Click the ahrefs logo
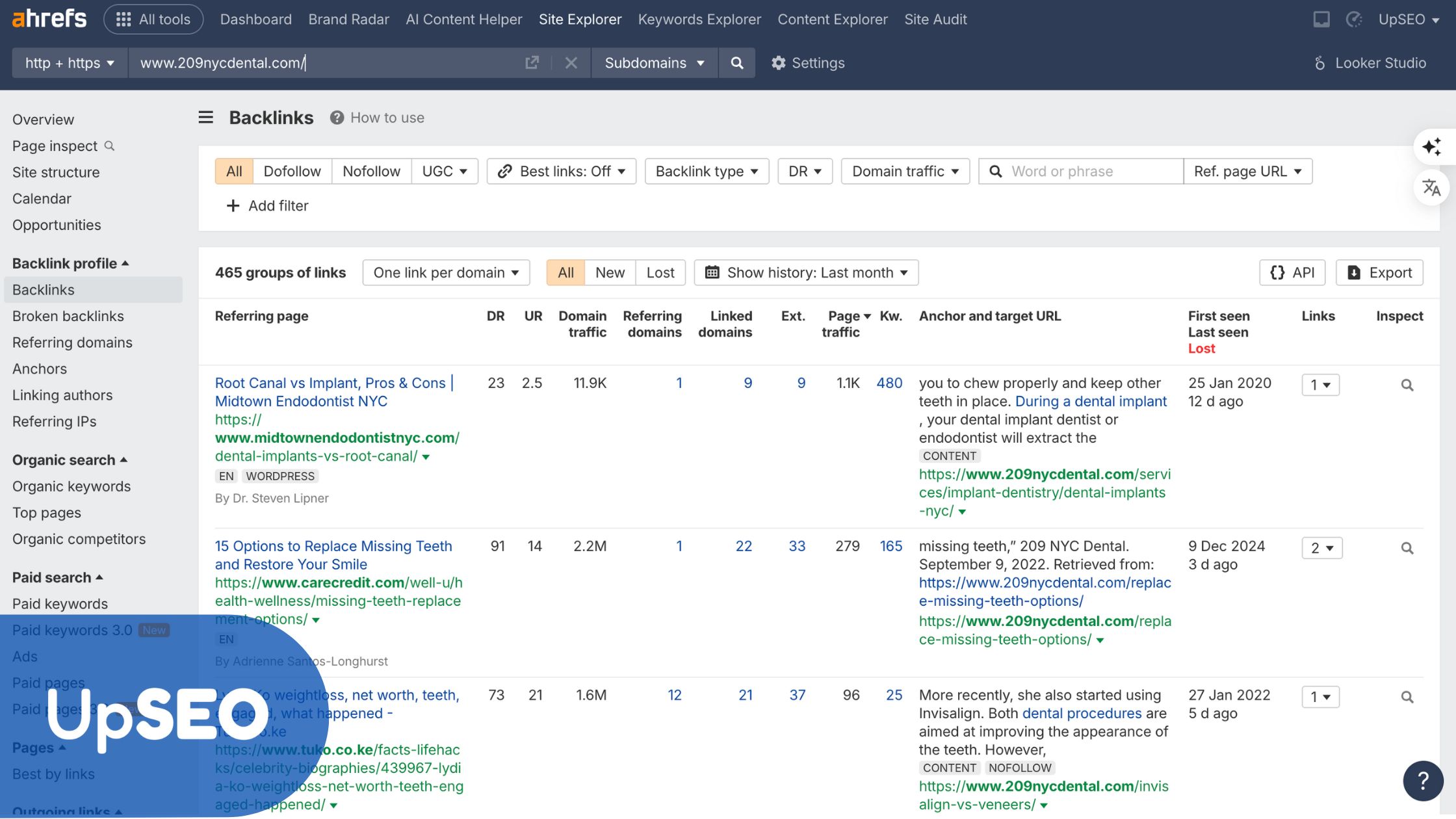 (x=49, y=19)
